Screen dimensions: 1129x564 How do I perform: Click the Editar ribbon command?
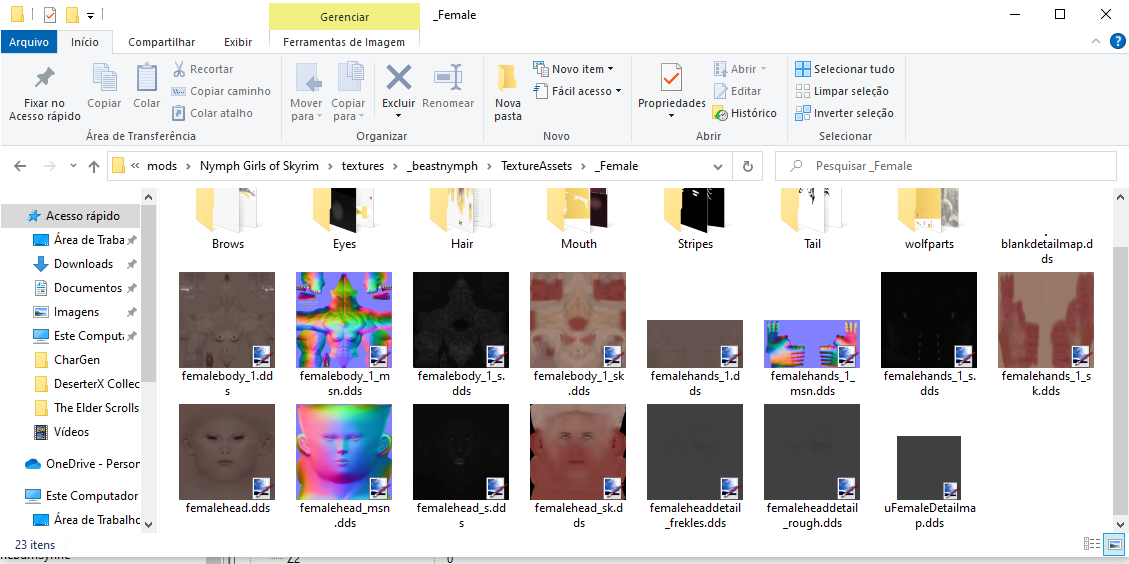click(x=737, y=91)
